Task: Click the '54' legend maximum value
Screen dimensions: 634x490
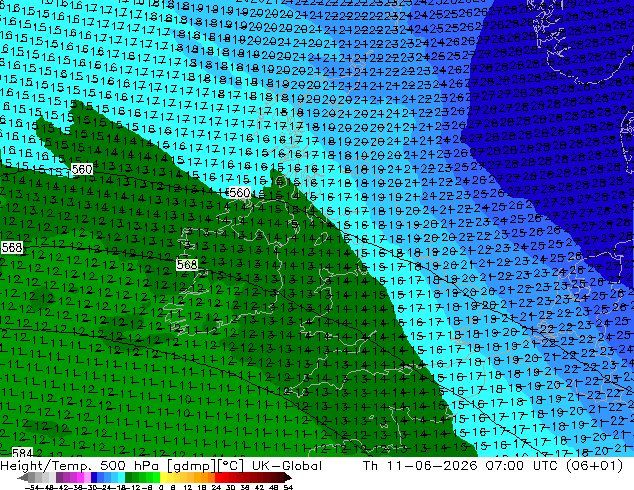Action: [288, 487]
